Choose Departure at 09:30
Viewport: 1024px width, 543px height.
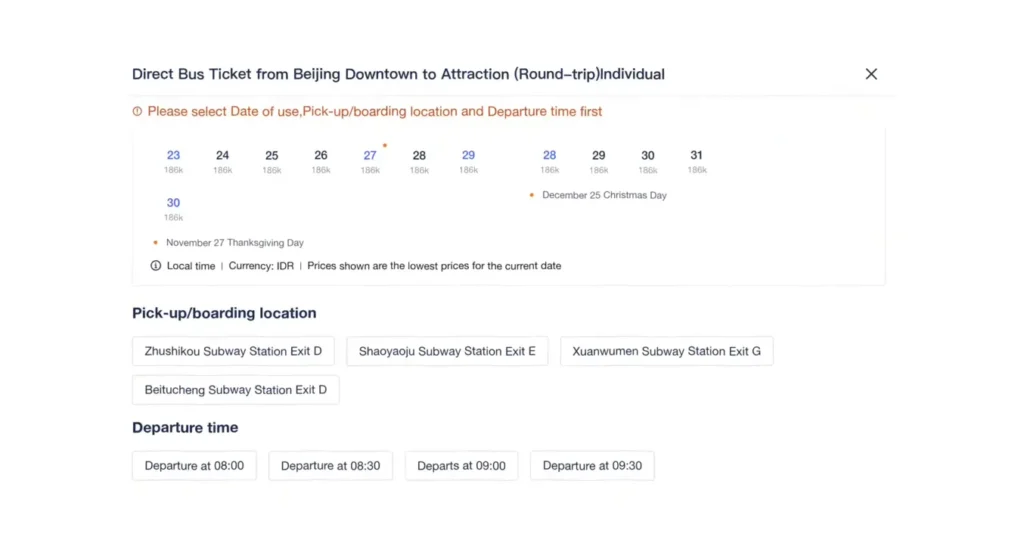tap(592, 466)
